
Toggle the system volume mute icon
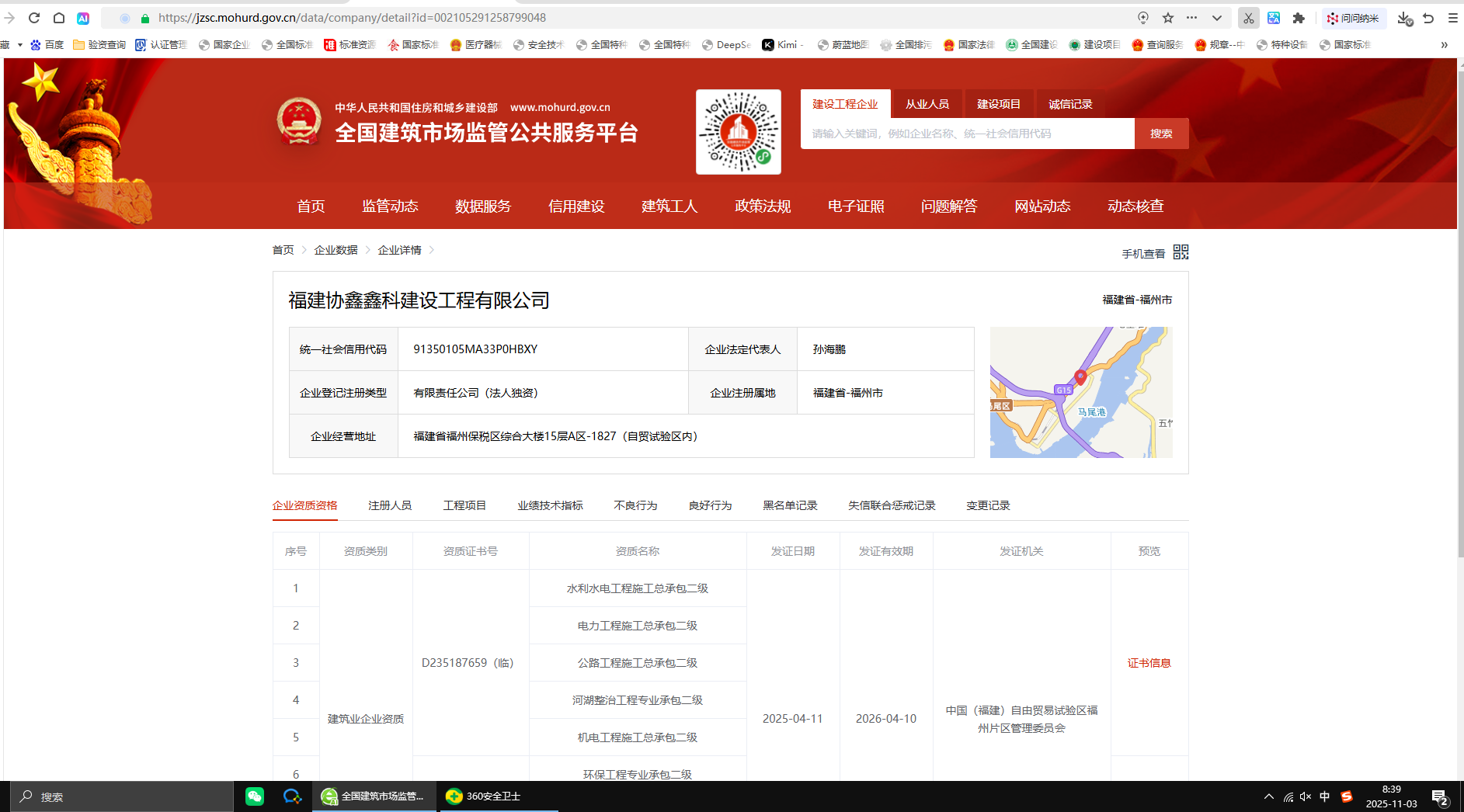click(x=1306, y=796)
